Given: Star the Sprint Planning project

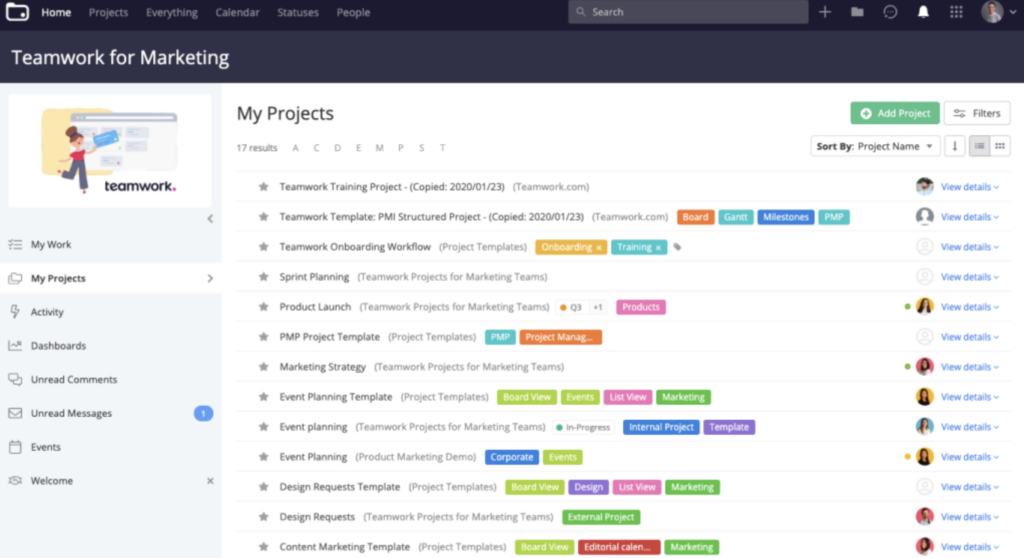Looking at the screenshot, I should point(263,277).
